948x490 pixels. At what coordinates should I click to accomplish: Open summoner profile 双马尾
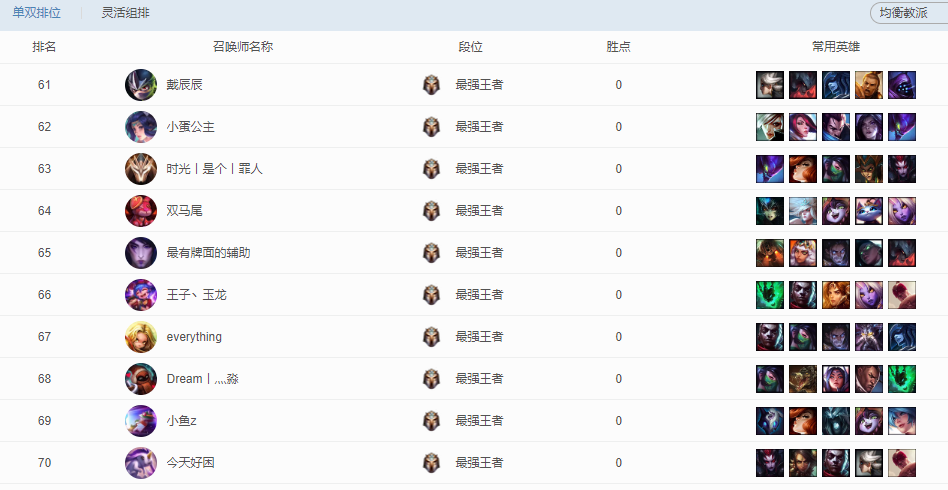pos(185,211)
